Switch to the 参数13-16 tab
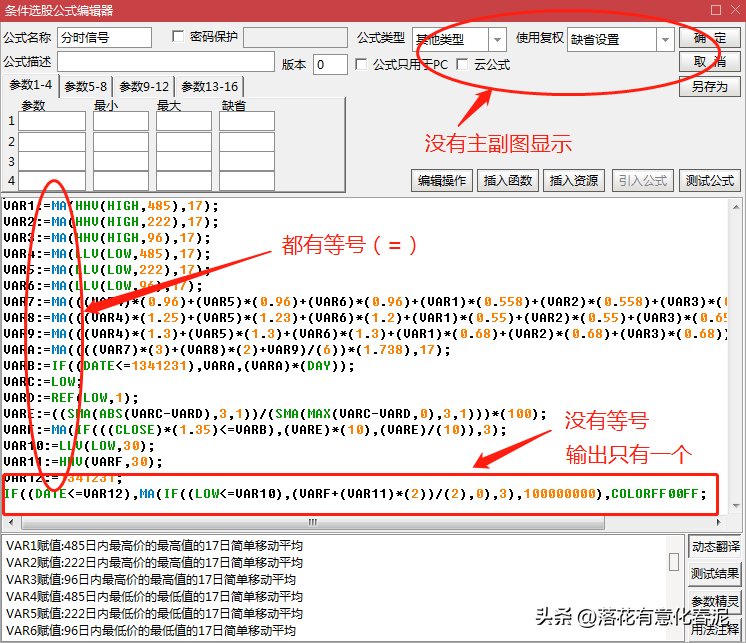This screenshot has width=746, height=643. point(209,87)
